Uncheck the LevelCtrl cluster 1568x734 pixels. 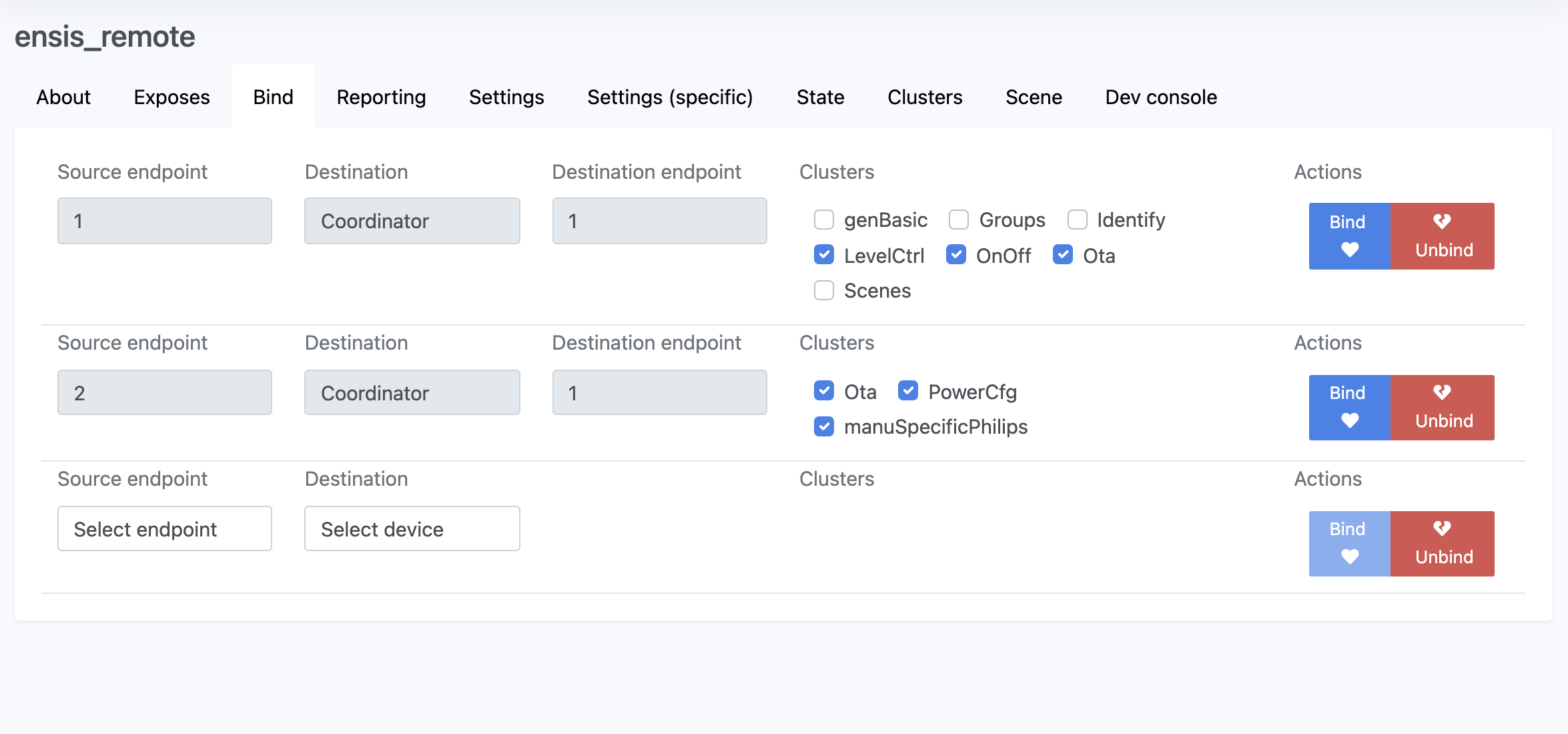[824, 255]
